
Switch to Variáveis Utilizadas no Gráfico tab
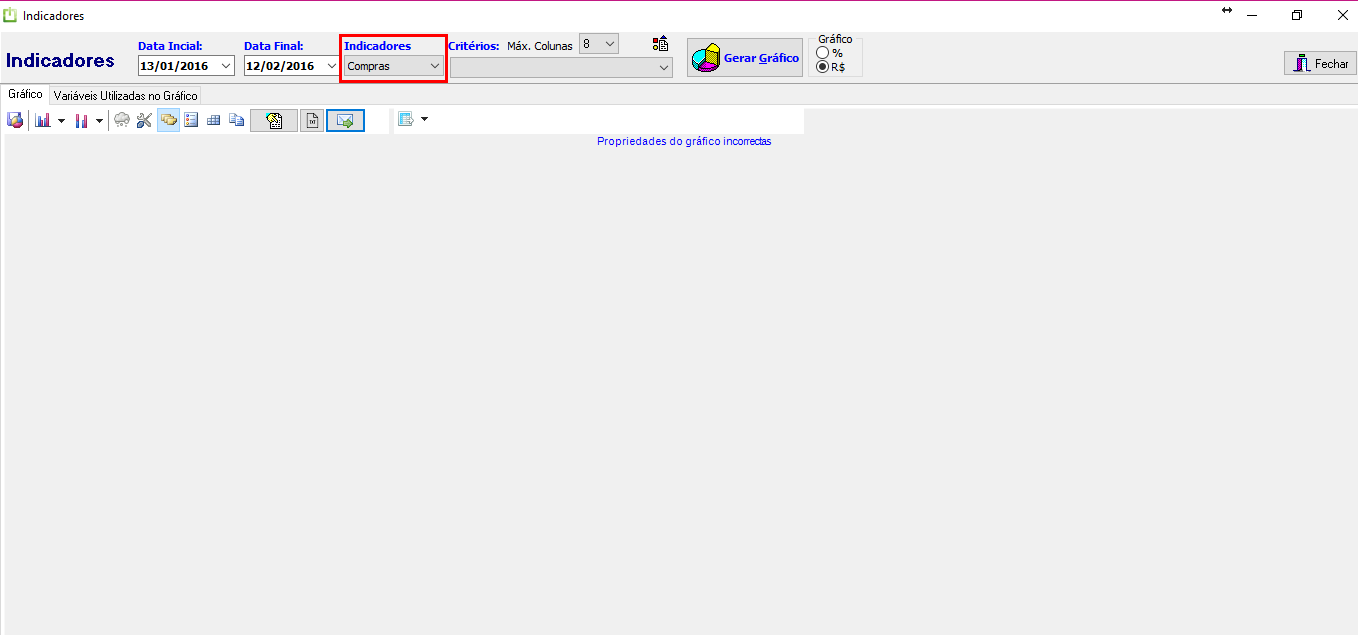(x=126, y=95)
